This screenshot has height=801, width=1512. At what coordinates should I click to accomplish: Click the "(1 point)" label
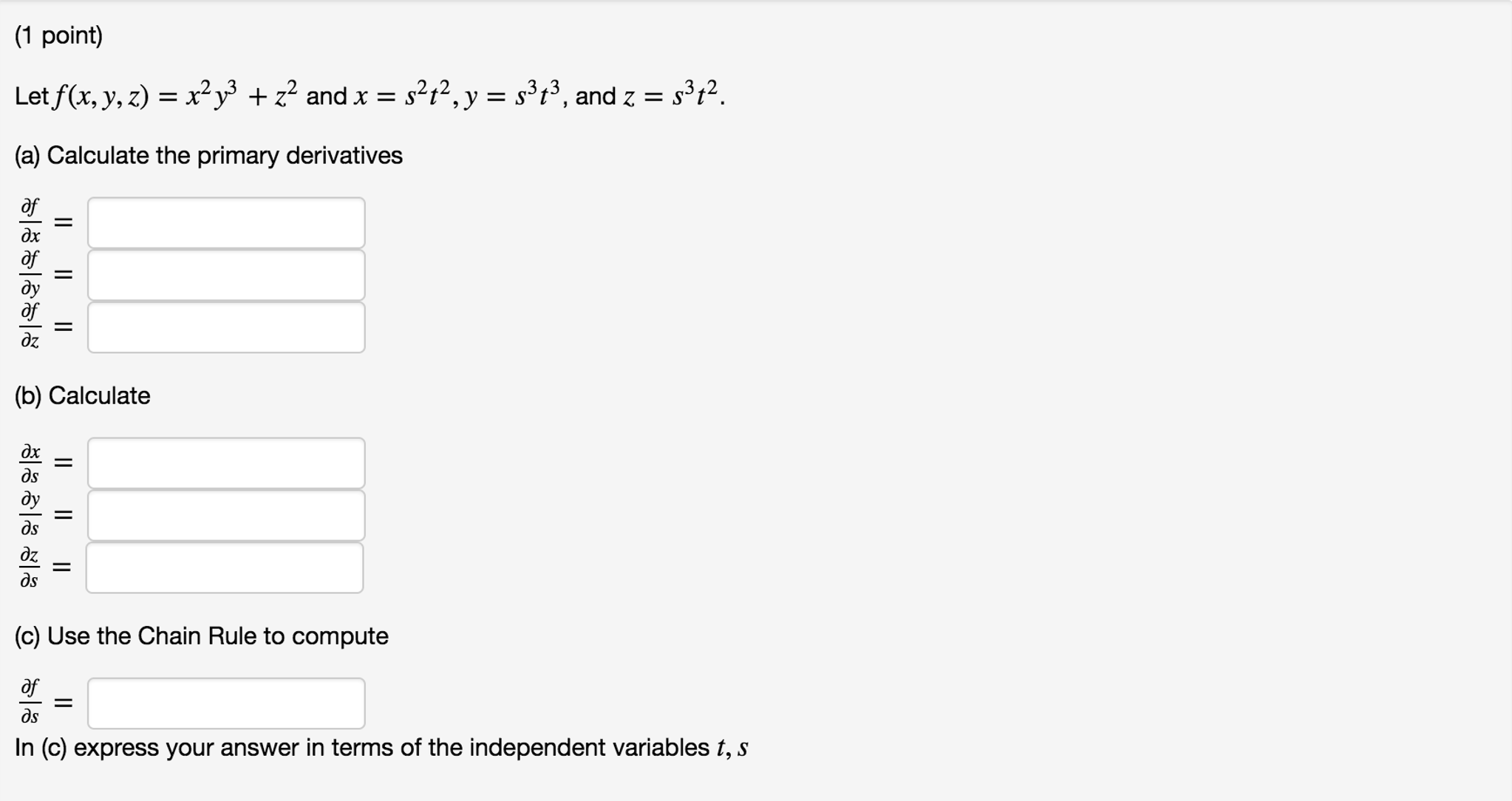pyautogui.click(x=58, y=35)
